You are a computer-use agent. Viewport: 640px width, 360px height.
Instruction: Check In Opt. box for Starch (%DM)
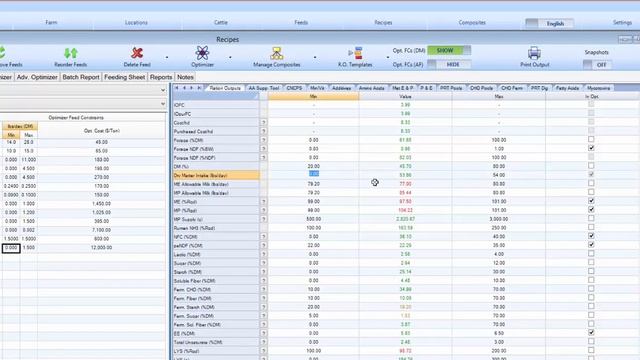click(x=591, y=271)
